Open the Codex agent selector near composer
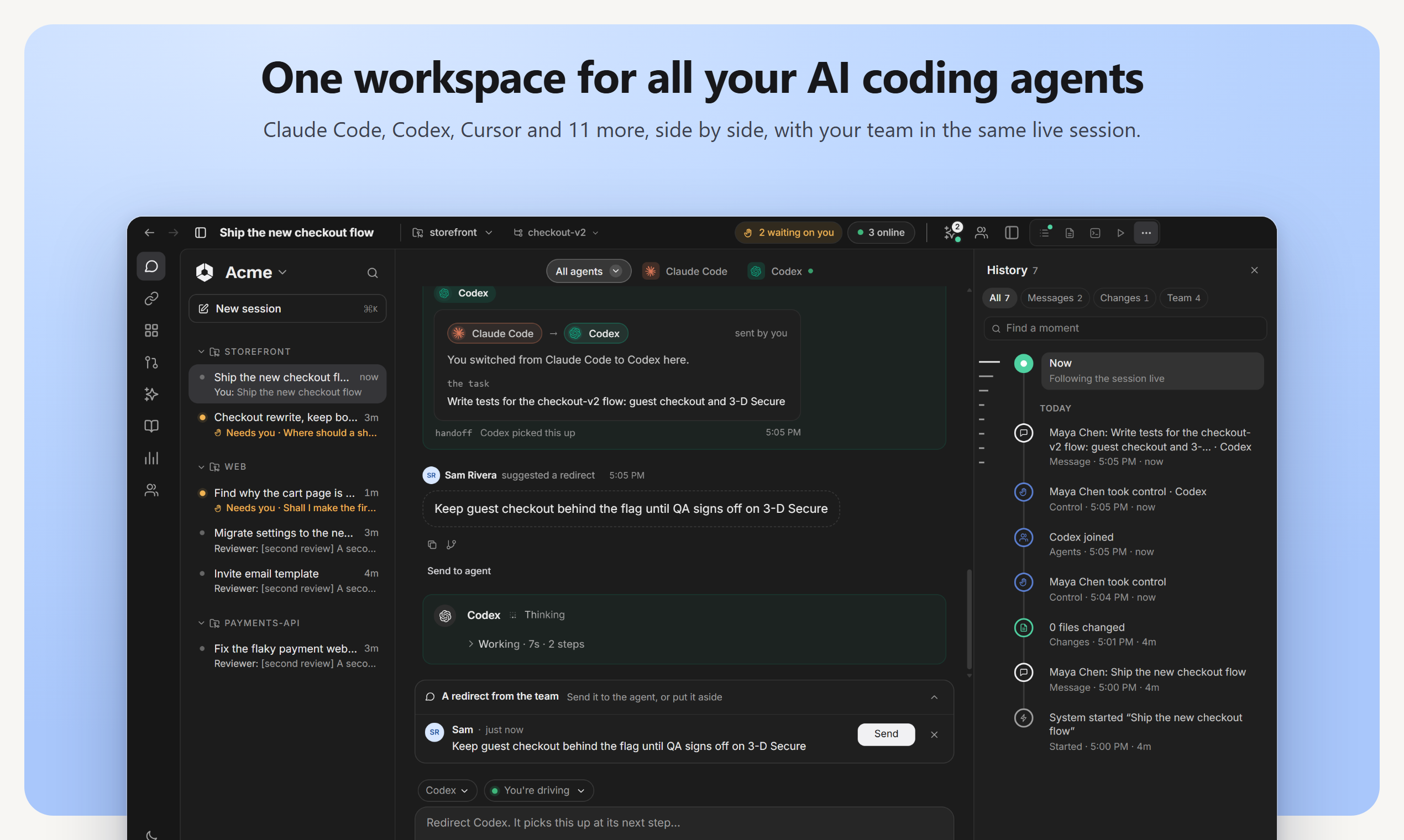The height and width of the screenshot is (840, 1404). [x=447, y=790]
